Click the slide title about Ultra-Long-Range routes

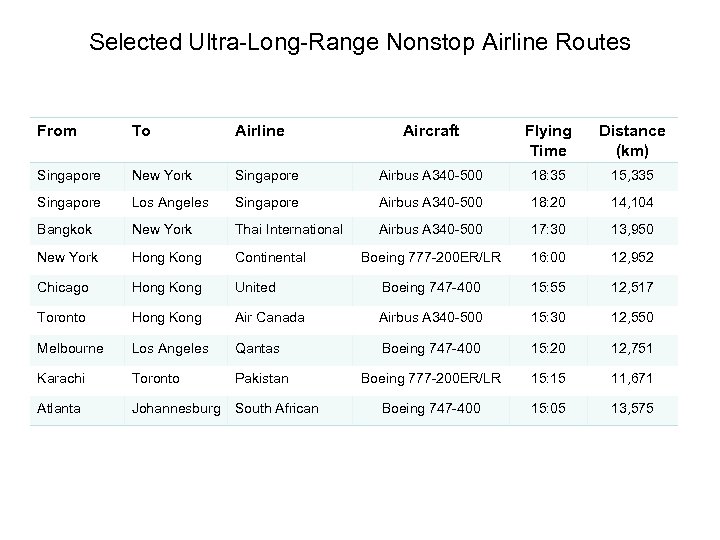[360, 42]
